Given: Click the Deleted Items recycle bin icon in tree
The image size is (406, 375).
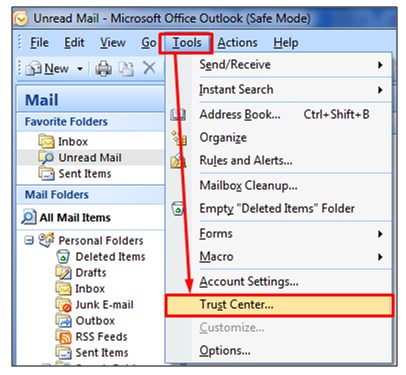Looking at the screenshot, I should tap(63, 256).
